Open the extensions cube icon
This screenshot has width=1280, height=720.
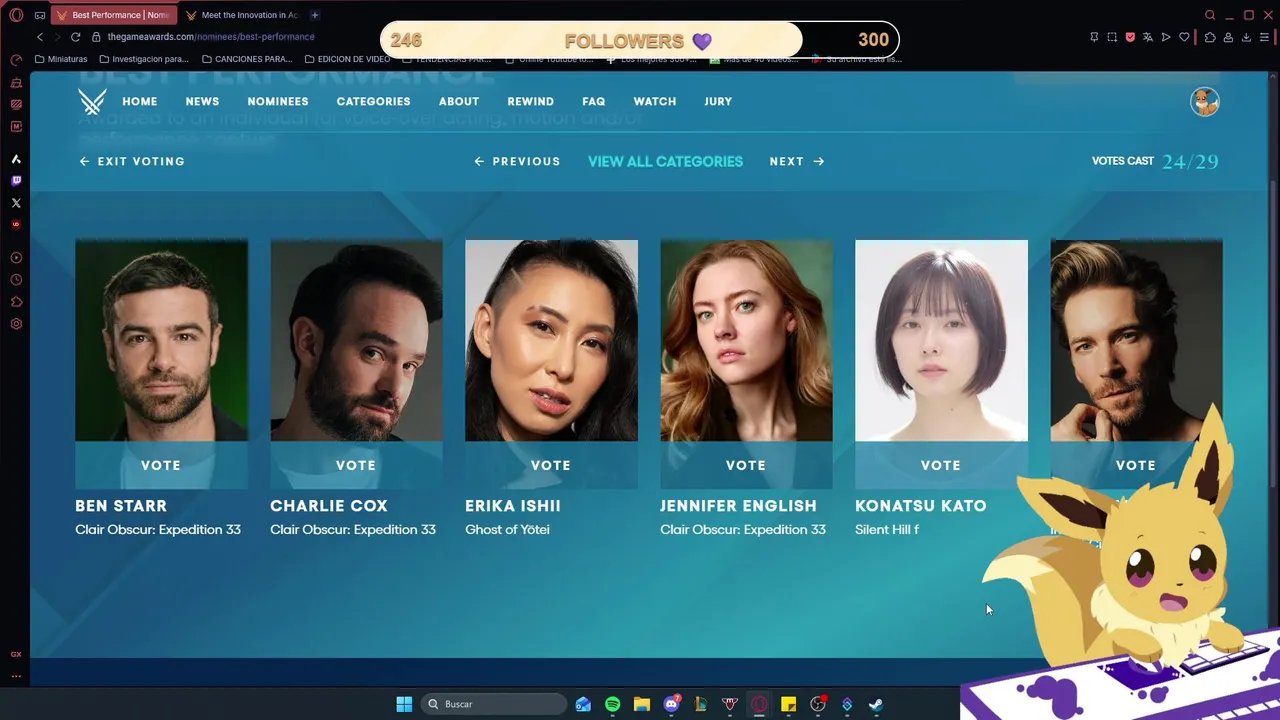pos(1210,37)
